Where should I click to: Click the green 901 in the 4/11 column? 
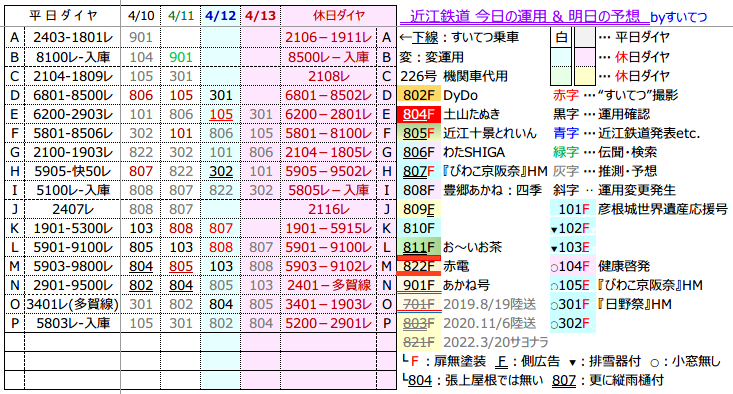click(181, 57)
